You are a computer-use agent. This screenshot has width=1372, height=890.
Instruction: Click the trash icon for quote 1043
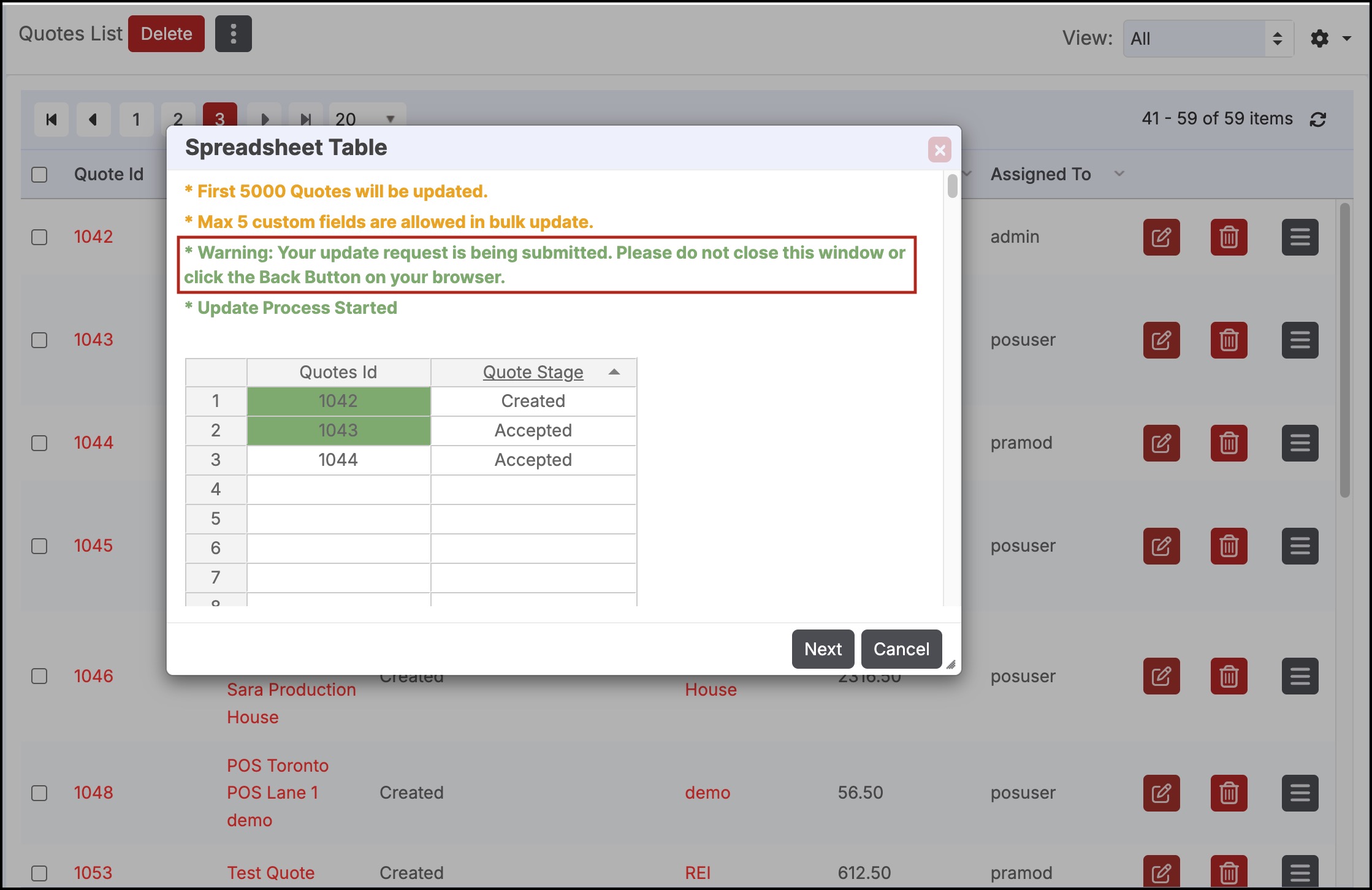(x=1229, y=340)
